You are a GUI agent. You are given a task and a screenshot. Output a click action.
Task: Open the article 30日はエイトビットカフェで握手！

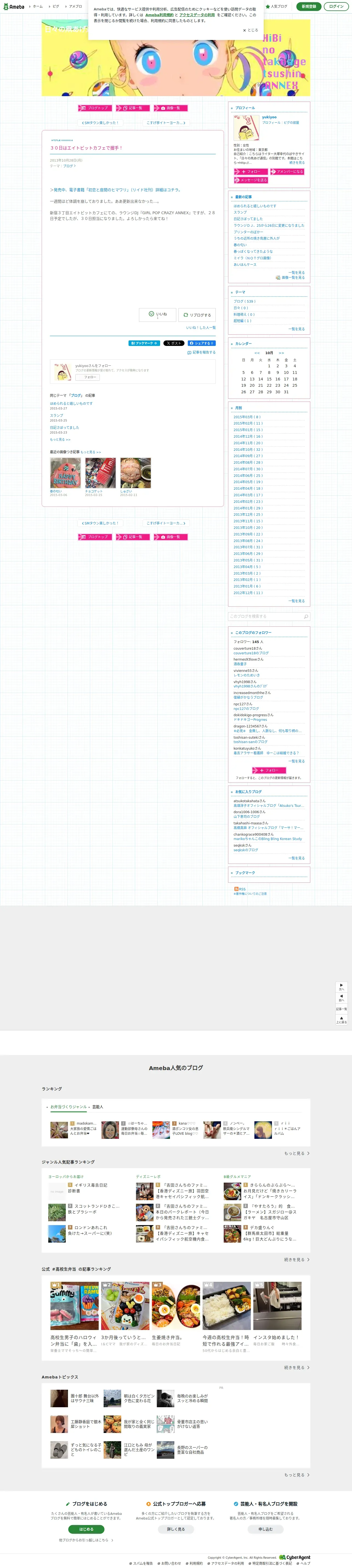pos(86,148)
